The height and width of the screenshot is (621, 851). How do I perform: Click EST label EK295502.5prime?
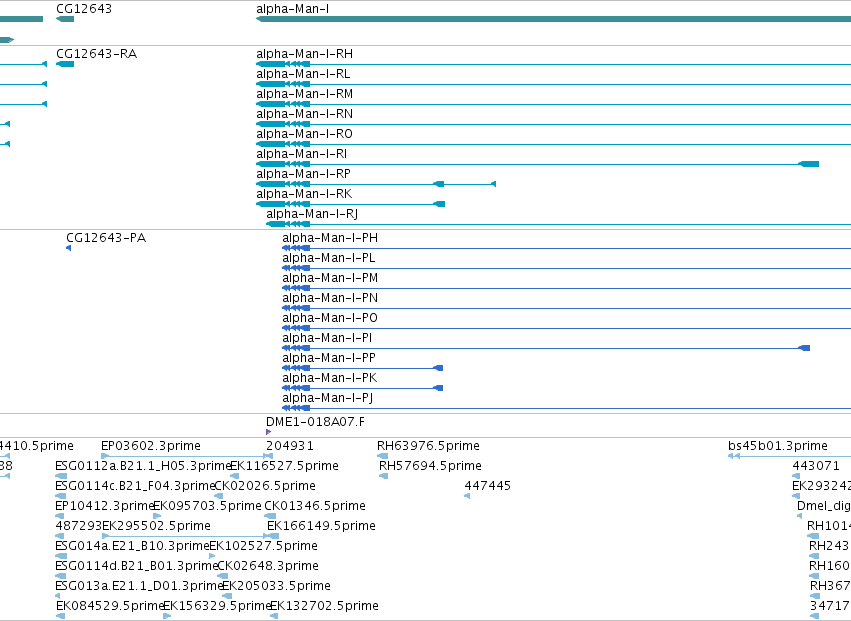pos(156,526)
